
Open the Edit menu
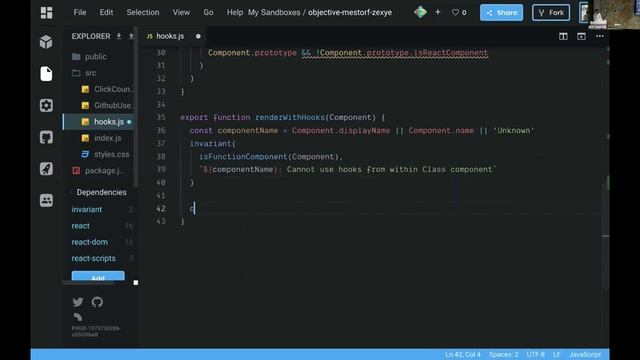[106, 12]
